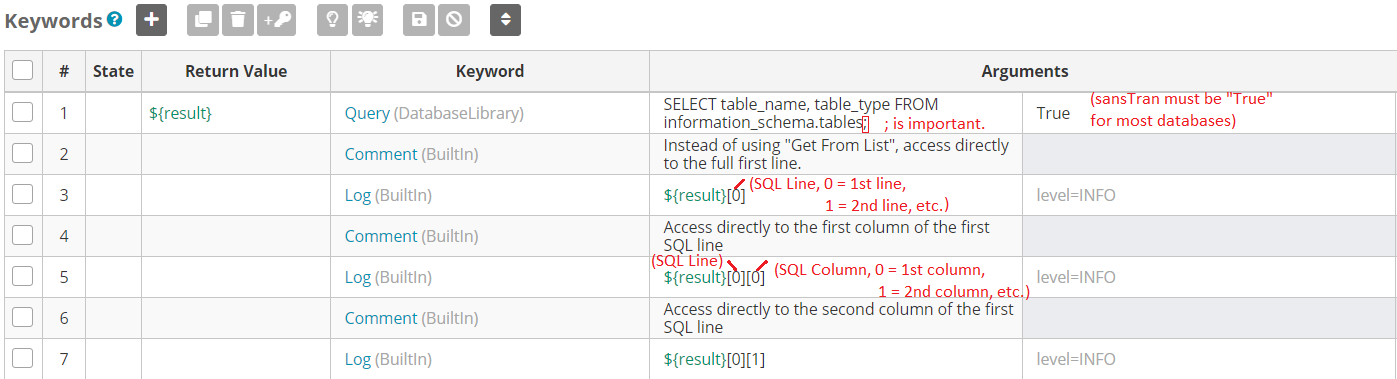Open the Keywords help question mark icon

point(115,20)
